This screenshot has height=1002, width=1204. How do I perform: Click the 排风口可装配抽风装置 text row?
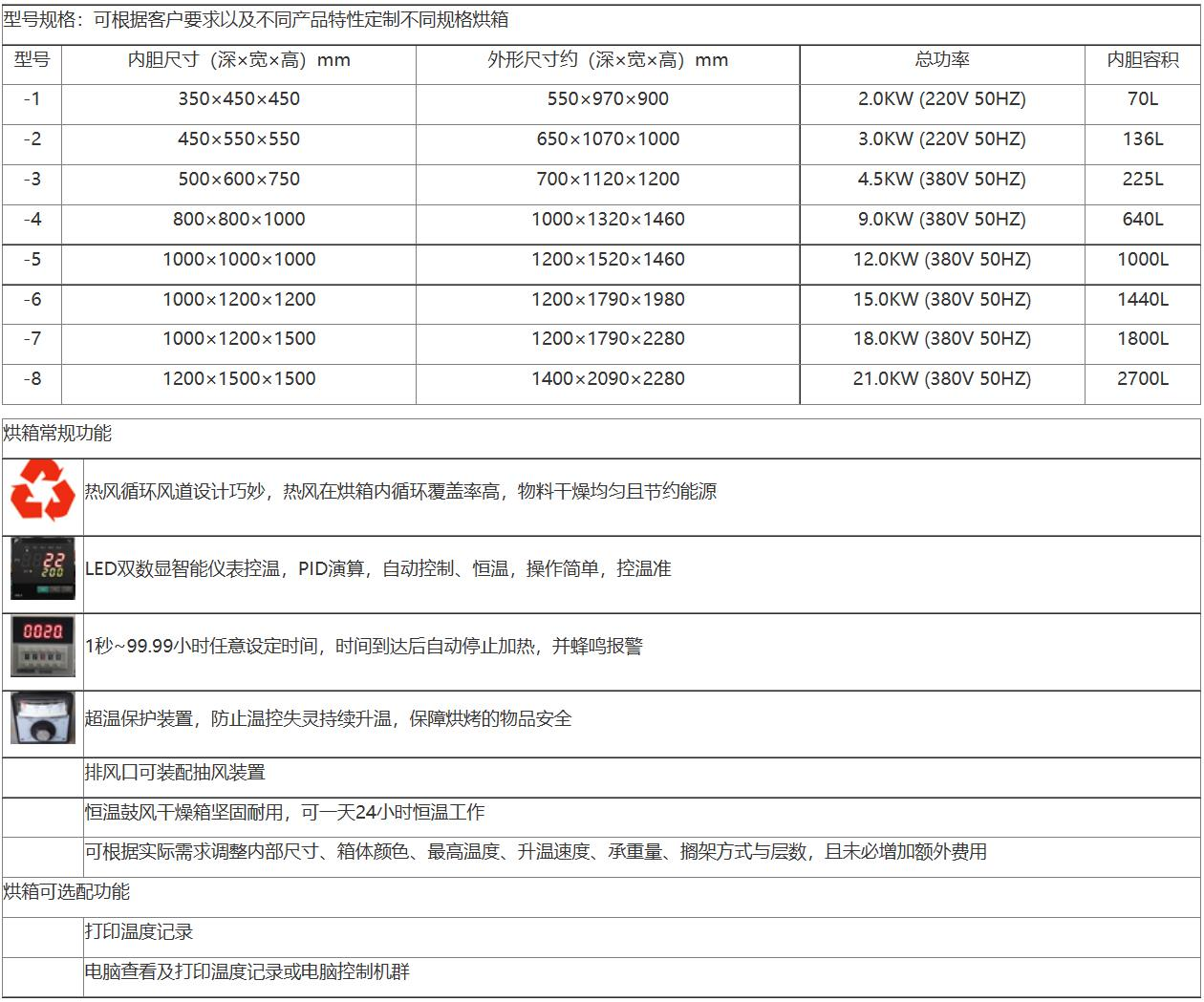pyautogui.click(x=175, y=773)
